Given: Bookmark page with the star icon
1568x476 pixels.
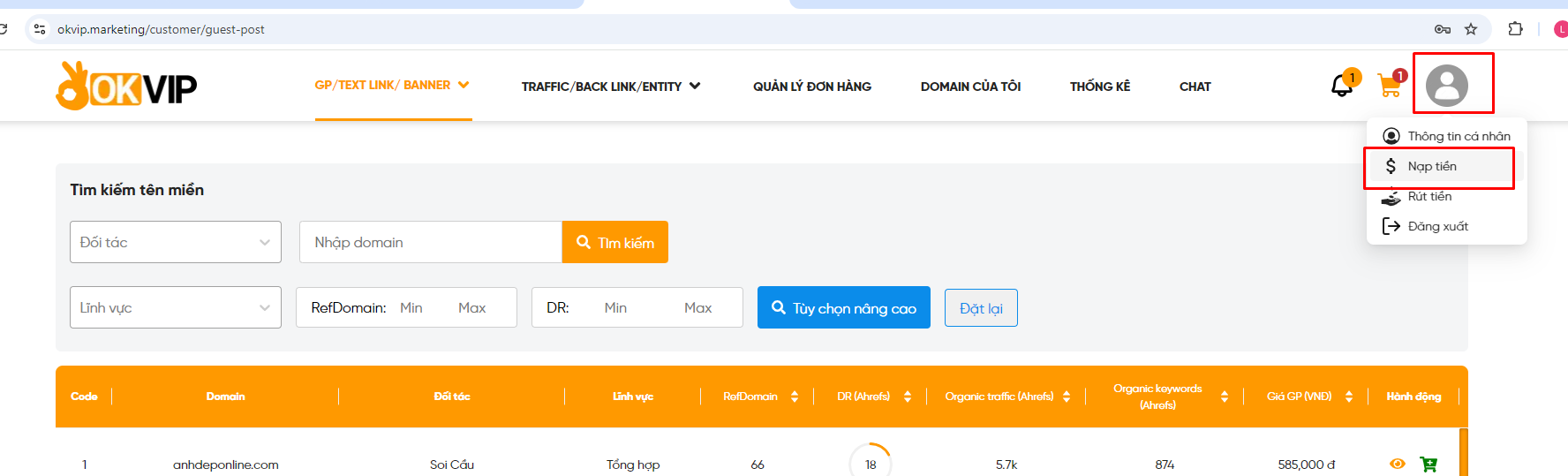Looking at the screenshot, I should 1471,29.
